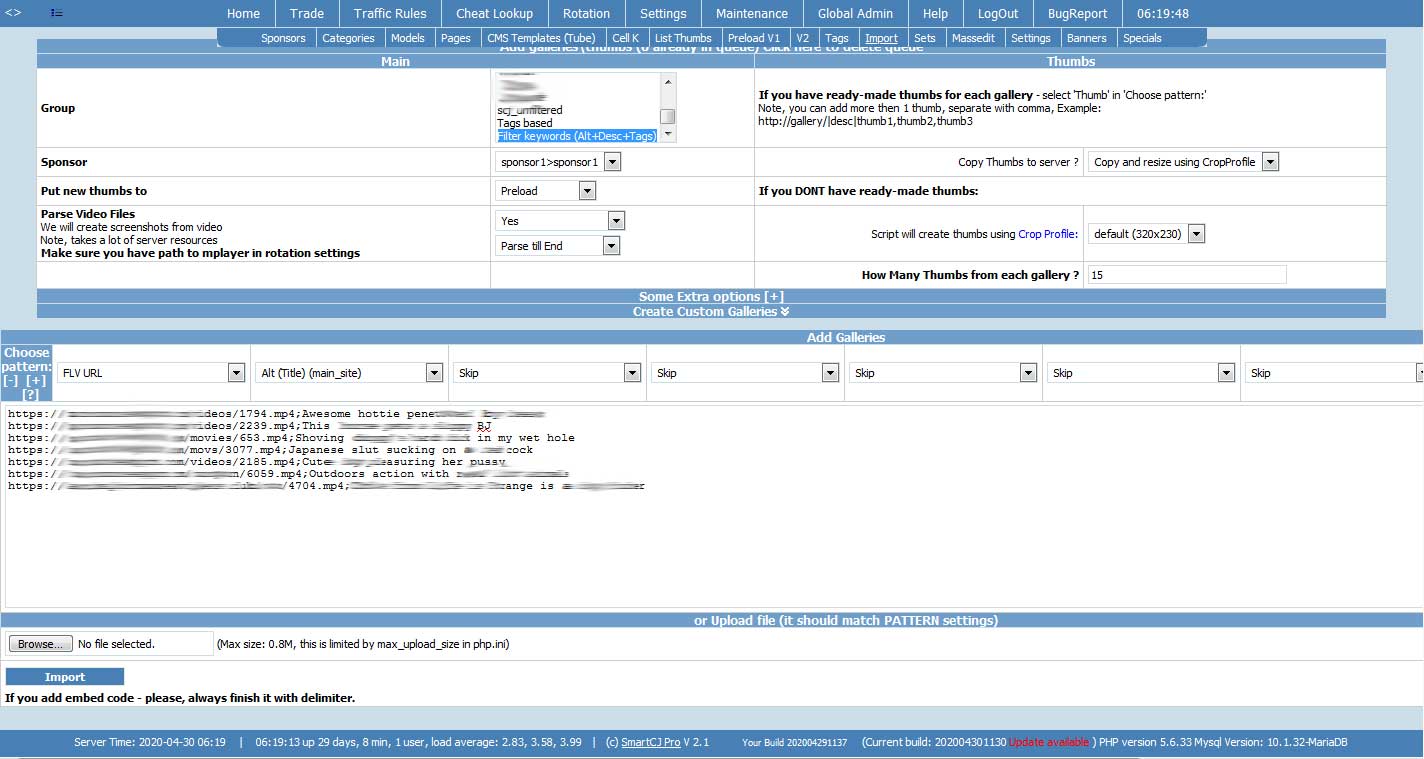Click the <> icon at top-left

click(13, 13)
